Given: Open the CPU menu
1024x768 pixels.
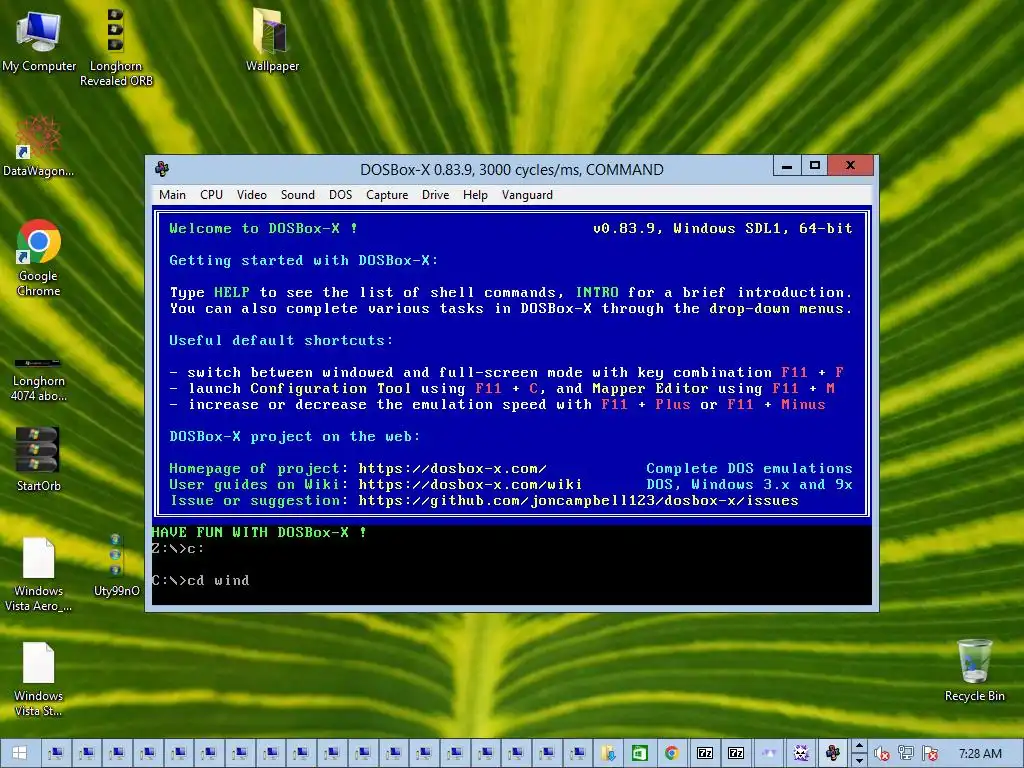Looking at the screenshot, I should point(212,195).
